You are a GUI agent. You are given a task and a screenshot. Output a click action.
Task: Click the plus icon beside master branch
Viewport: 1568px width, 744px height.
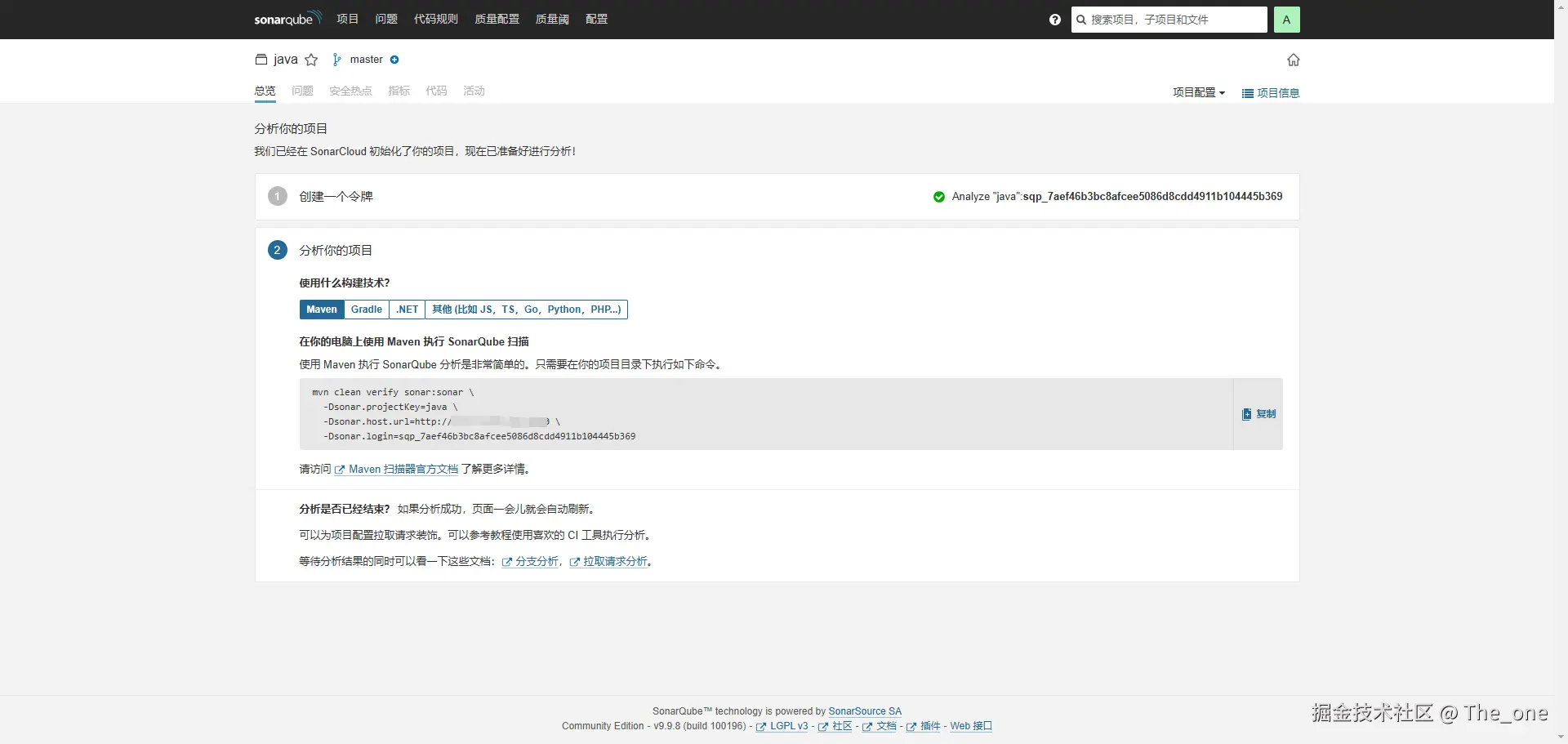pos(394,60)
